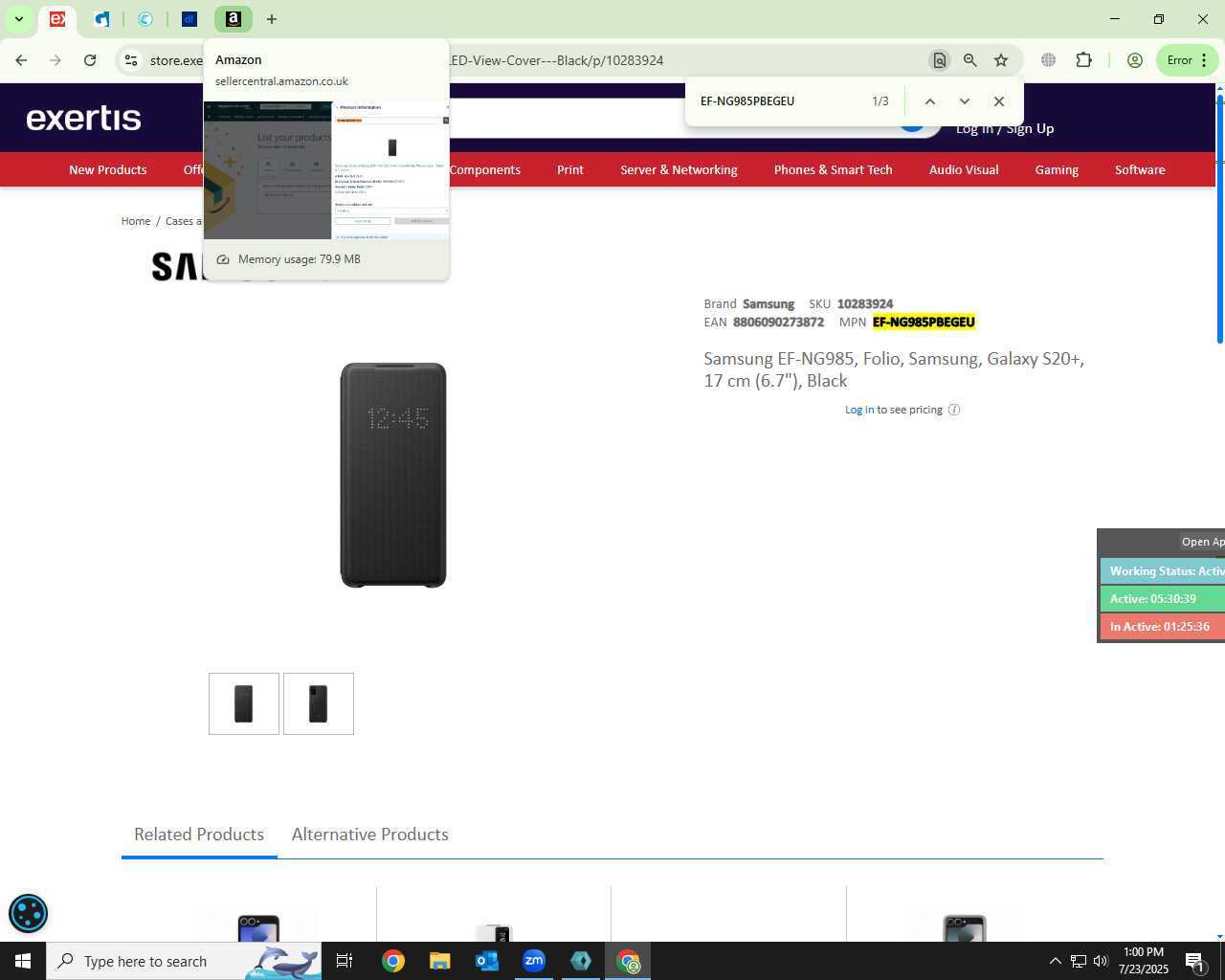
Task: Click the Active: 05:30:39 timer
Action: 1163,599
